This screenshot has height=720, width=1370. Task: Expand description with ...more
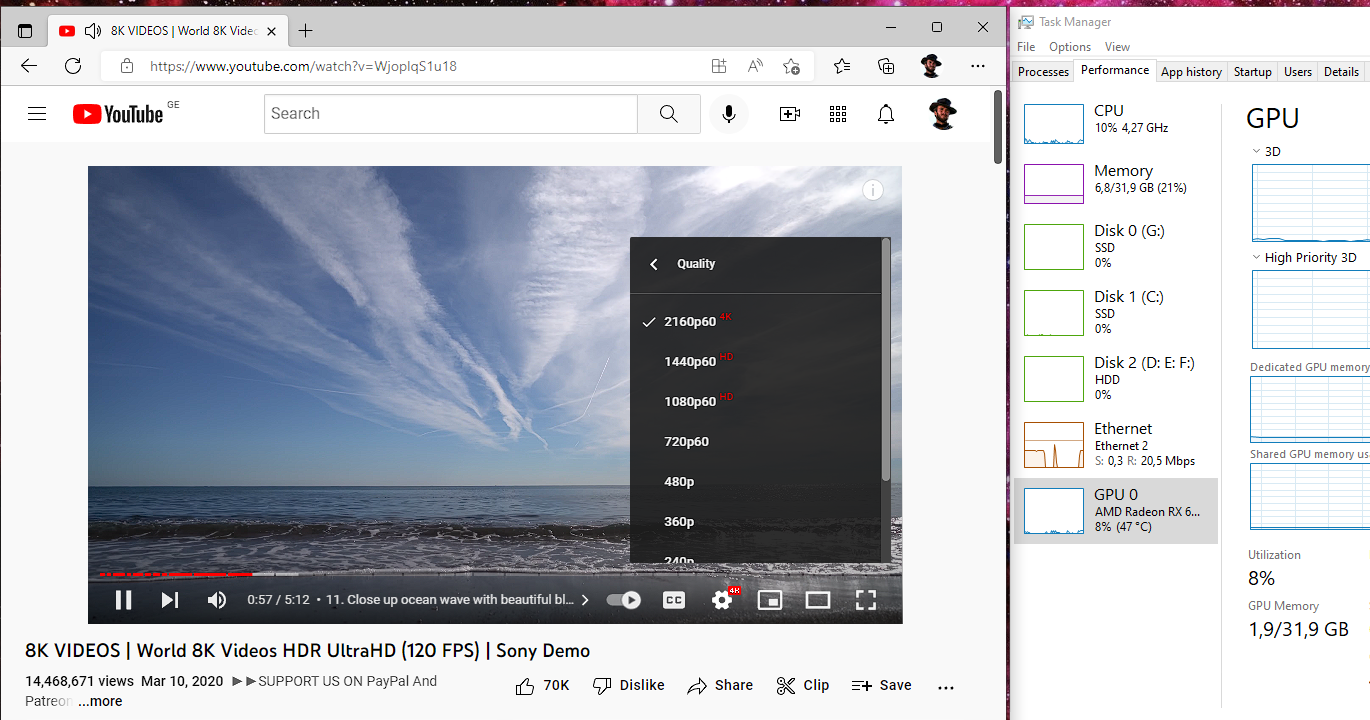point(100,701)
